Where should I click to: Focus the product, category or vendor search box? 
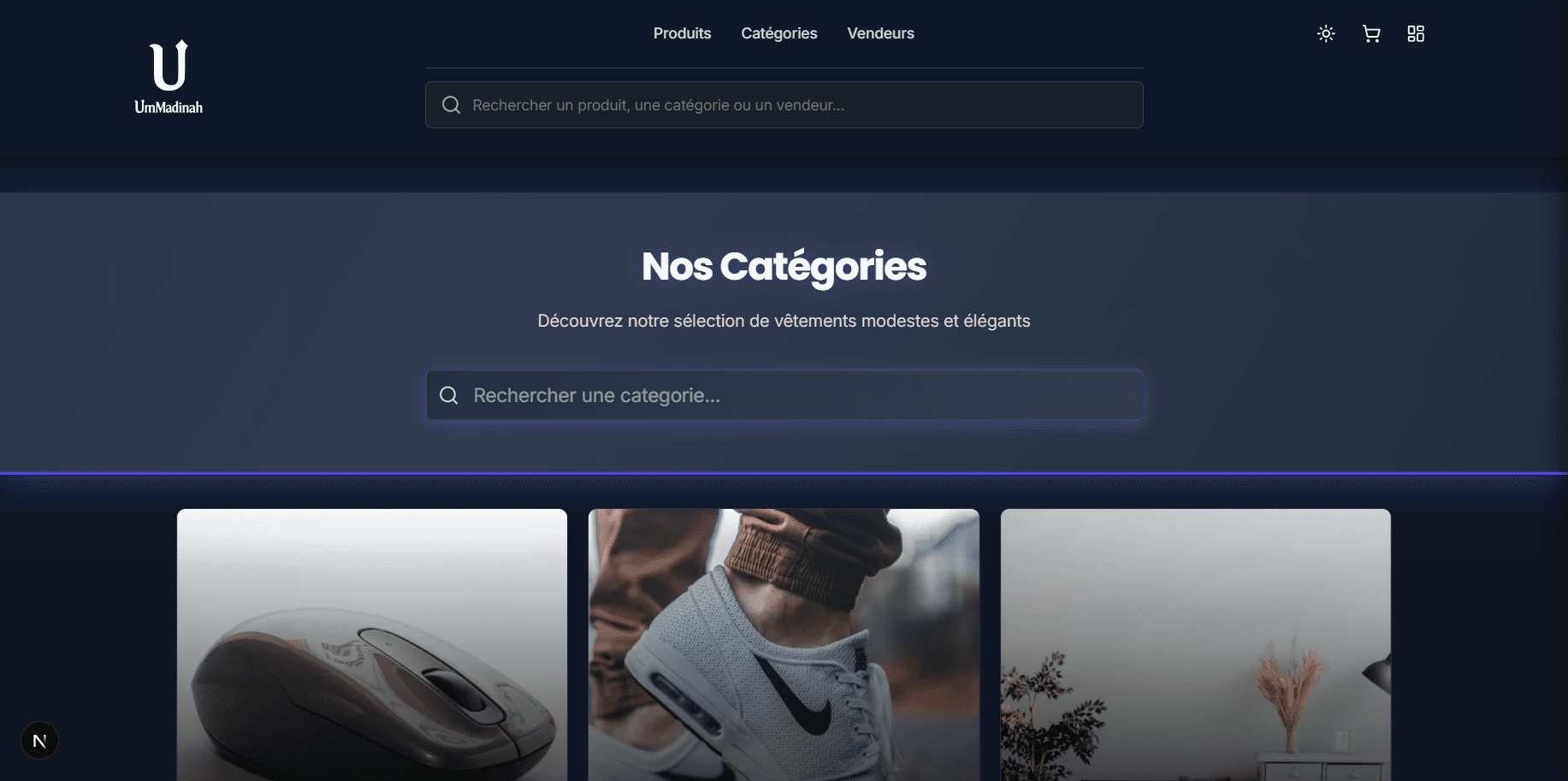tap(784, 105)
